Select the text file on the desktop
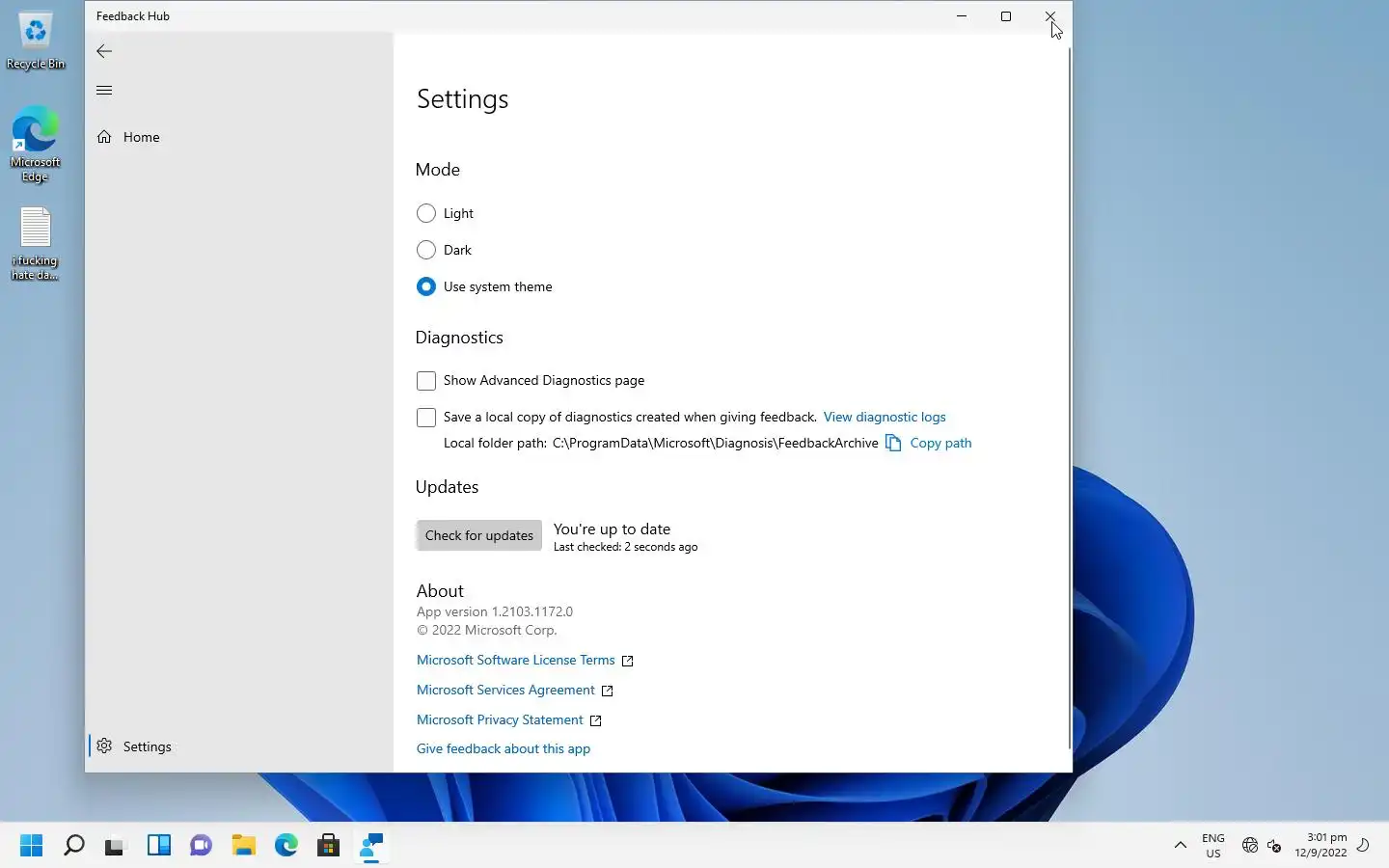This screenshot has width=1389, height=868. [36, 244]
